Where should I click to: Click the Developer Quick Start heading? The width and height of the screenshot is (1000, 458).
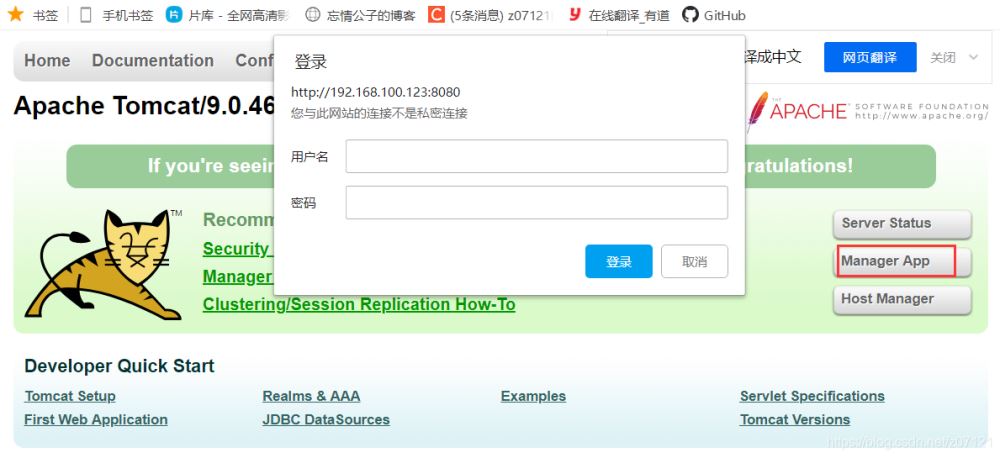pos(119,366)
